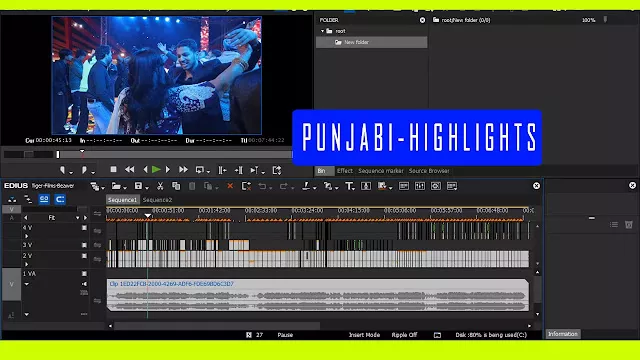The height and width of the screenshot is (360, 640).
Task: Create a new sequence icon
Action: pos(95,187)
